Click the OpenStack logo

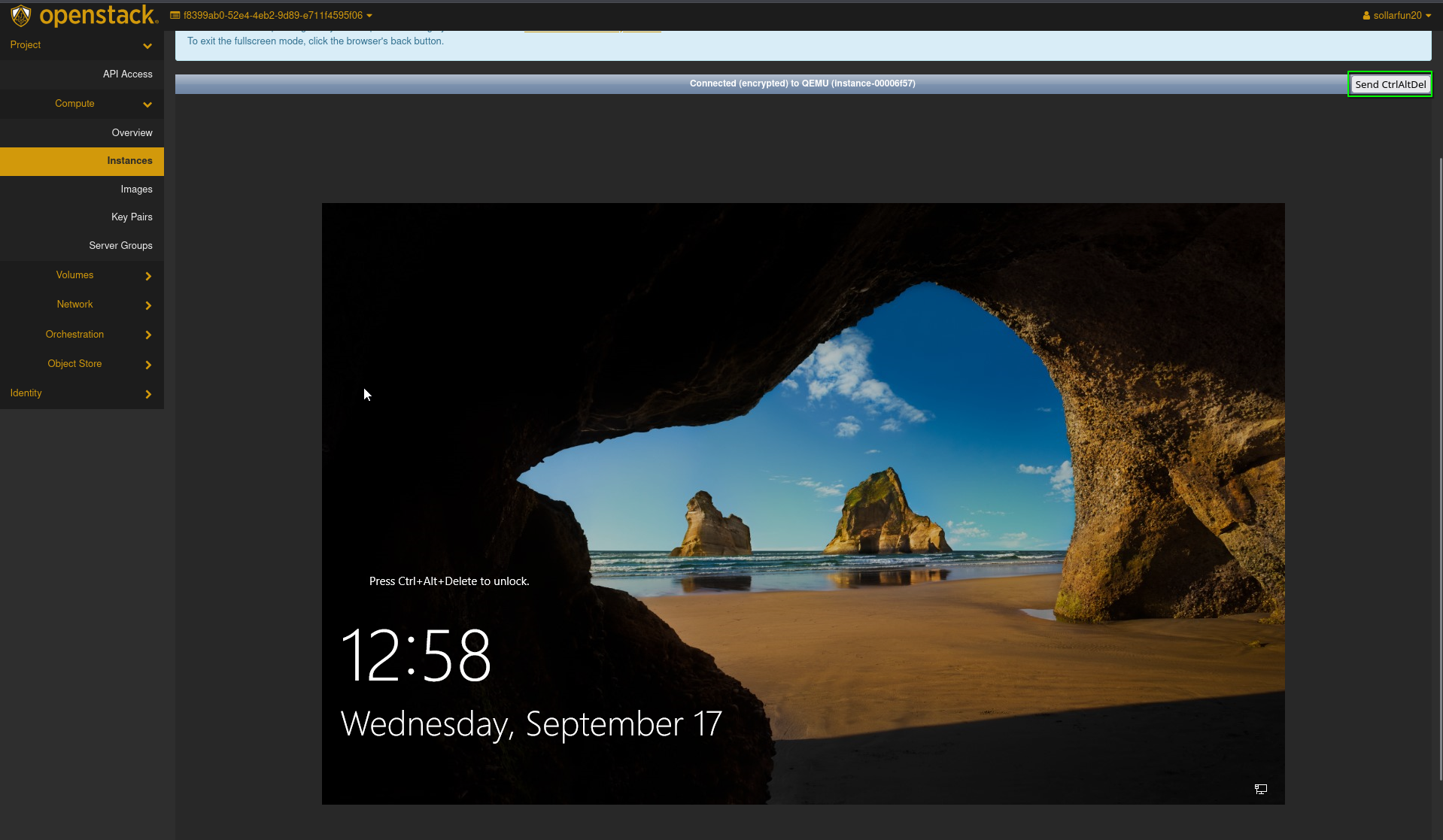tap(84, 15)
